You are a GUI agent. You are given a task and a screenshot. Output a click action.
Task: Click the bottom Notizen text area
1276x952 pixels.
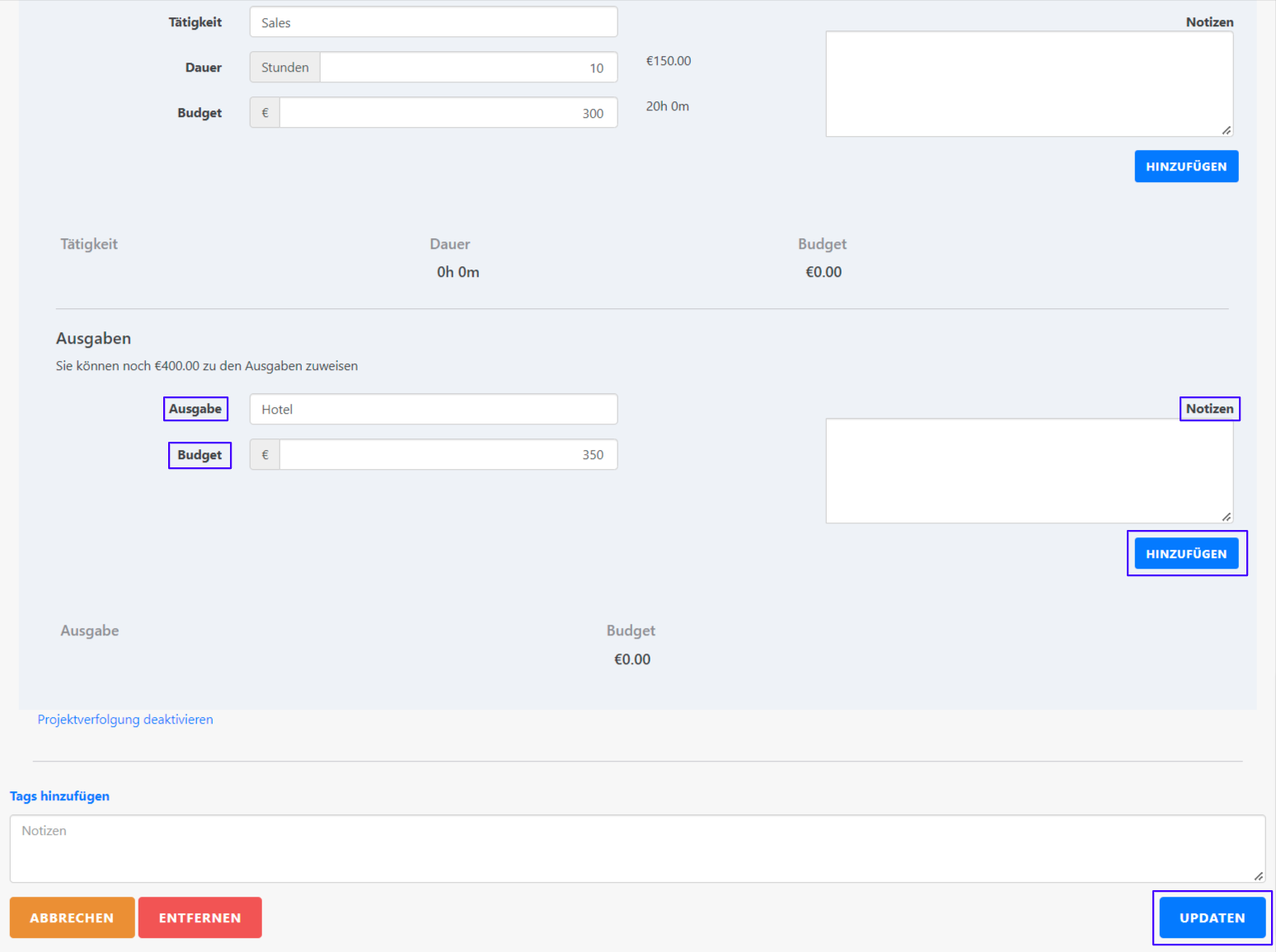[636, 849]
